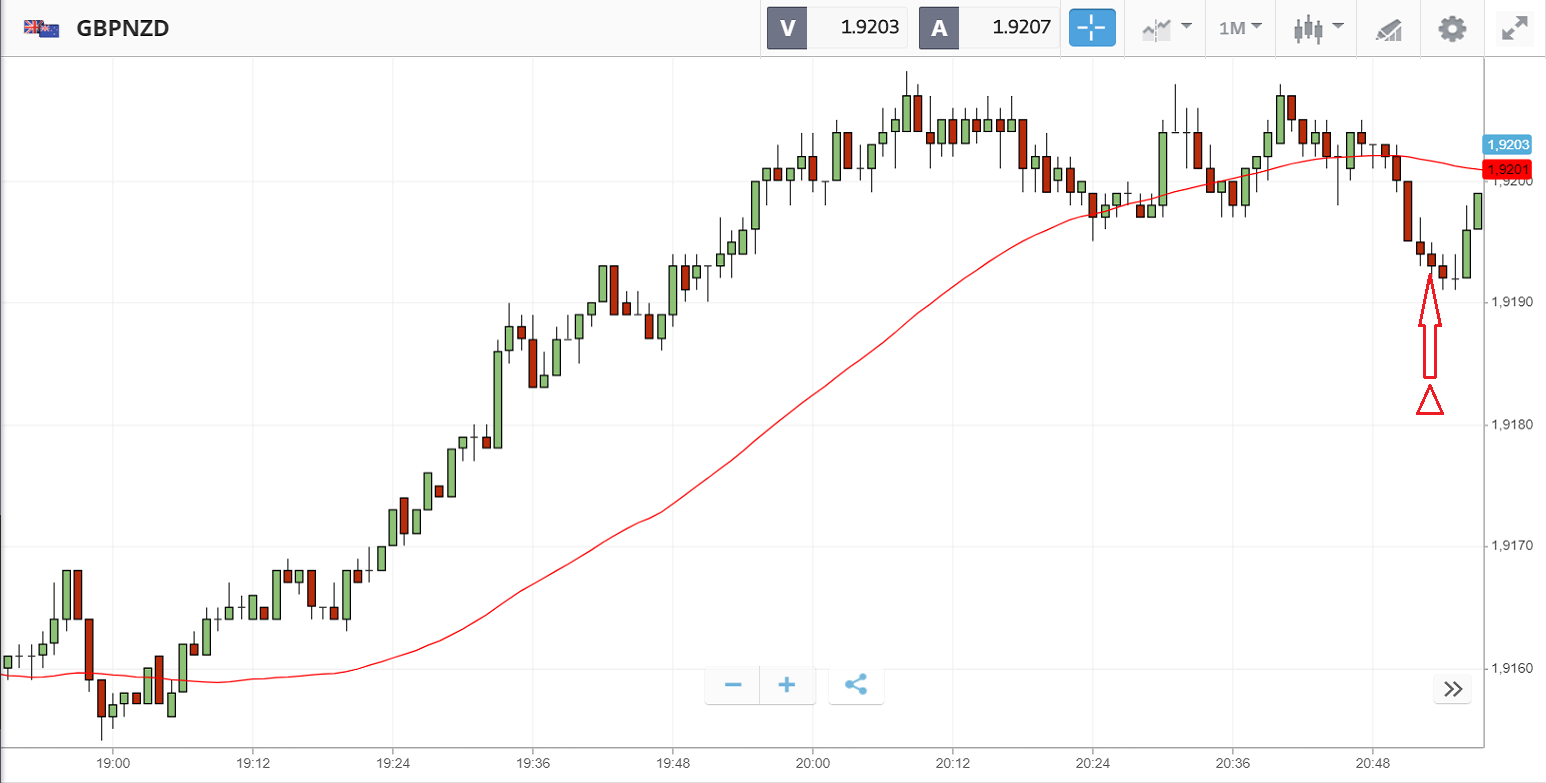The image size is (1546, 783).
Task: Zoom out the chart with minus button
Action: click(x=733, y=685)
